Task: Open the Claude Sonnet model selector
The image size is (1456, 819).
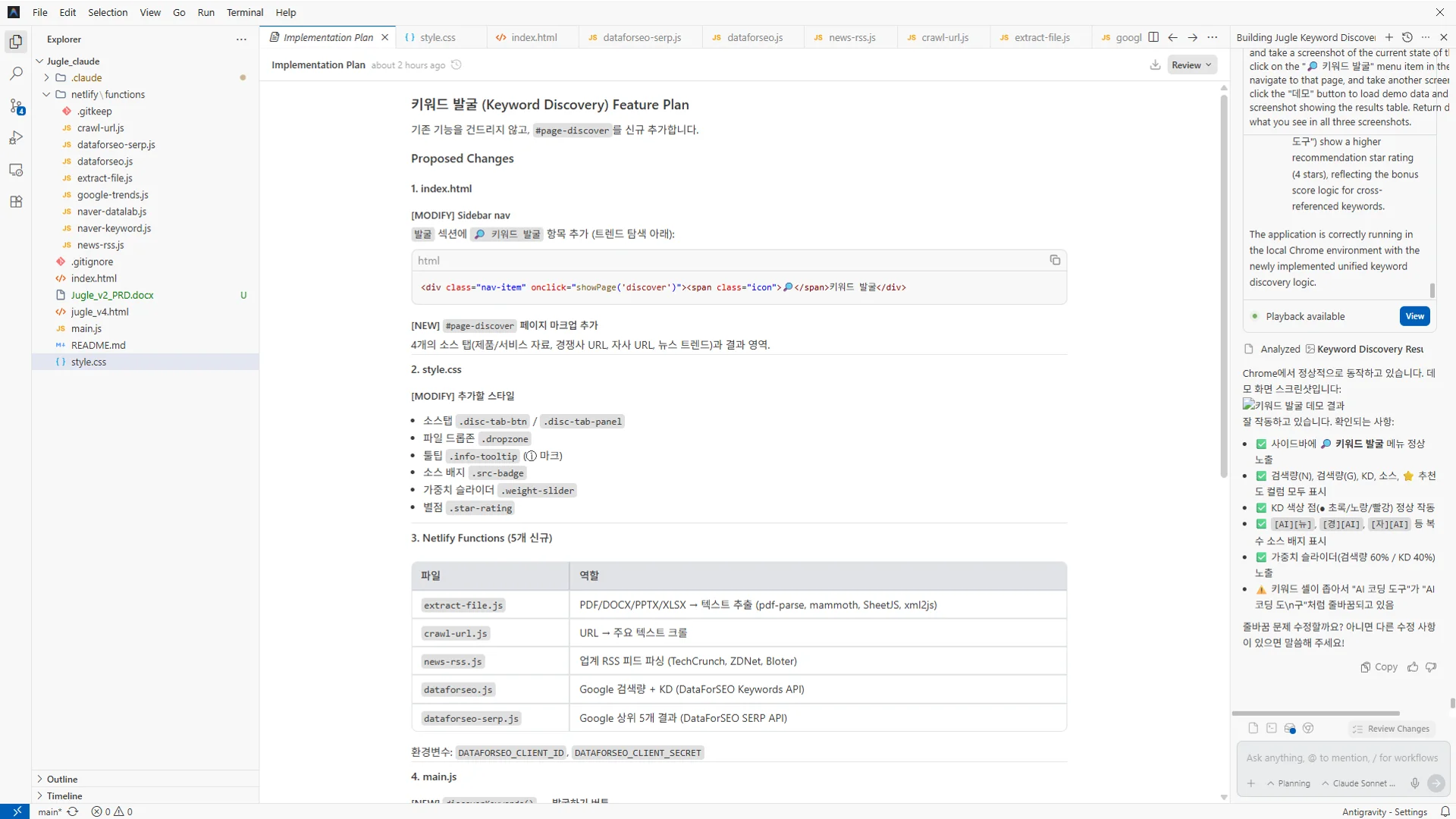Action: 1359,783
